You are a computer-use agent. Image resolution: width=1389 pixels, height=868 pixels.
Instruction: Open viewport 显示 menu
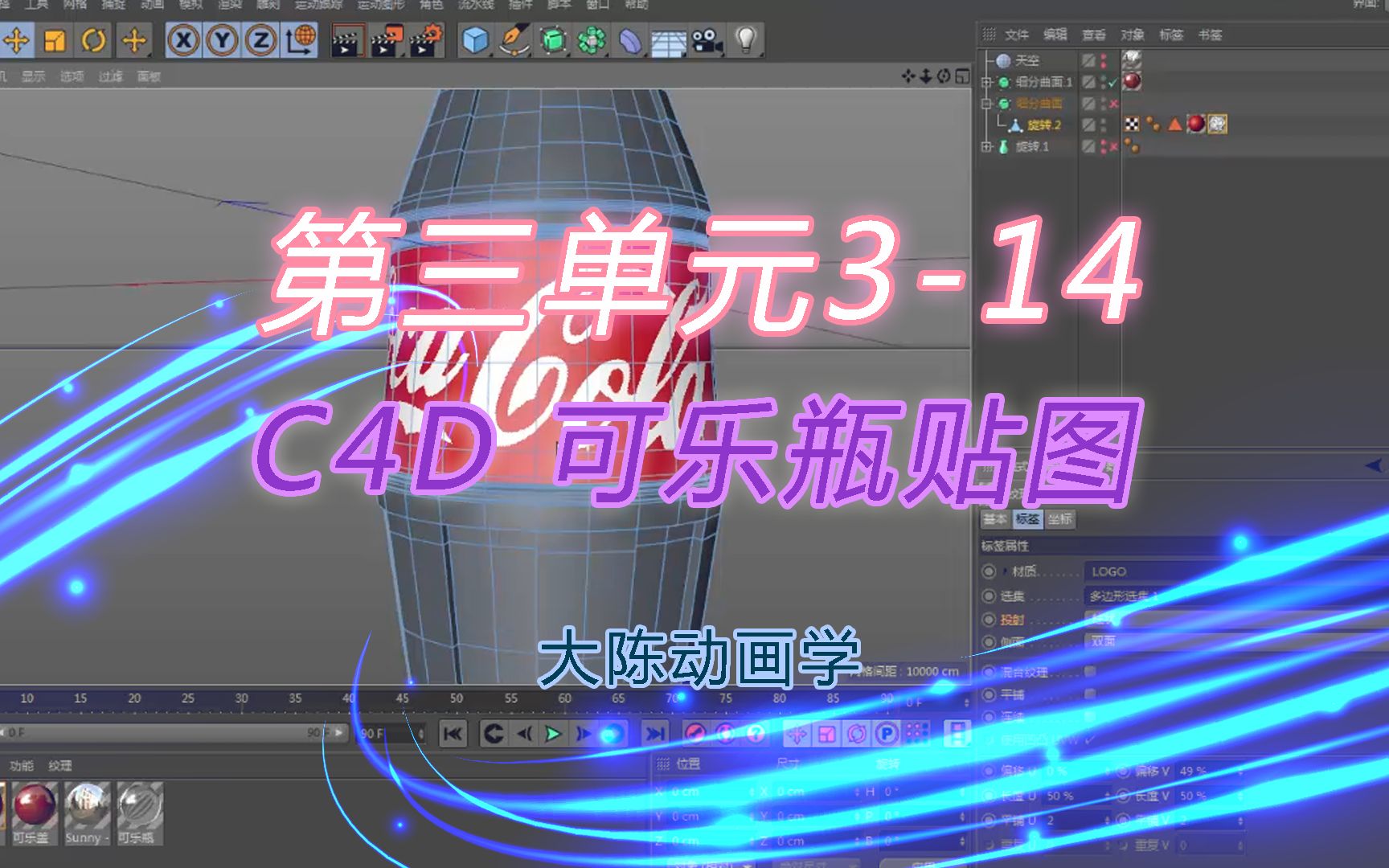(34, 76)
